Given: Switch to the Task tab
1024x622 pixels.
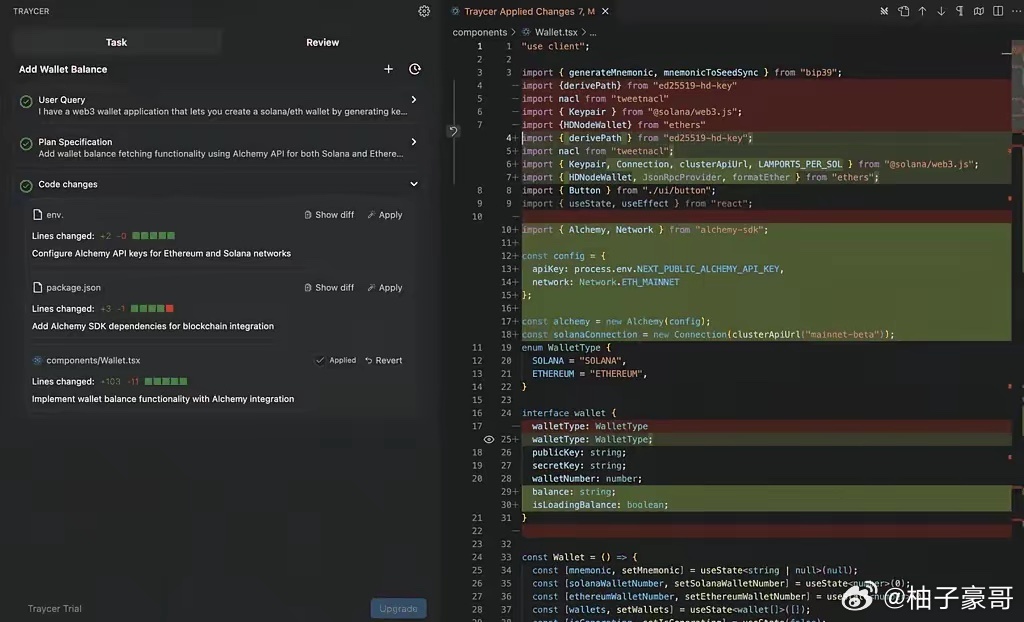Looking at the screenshot, I should [116, 42].
